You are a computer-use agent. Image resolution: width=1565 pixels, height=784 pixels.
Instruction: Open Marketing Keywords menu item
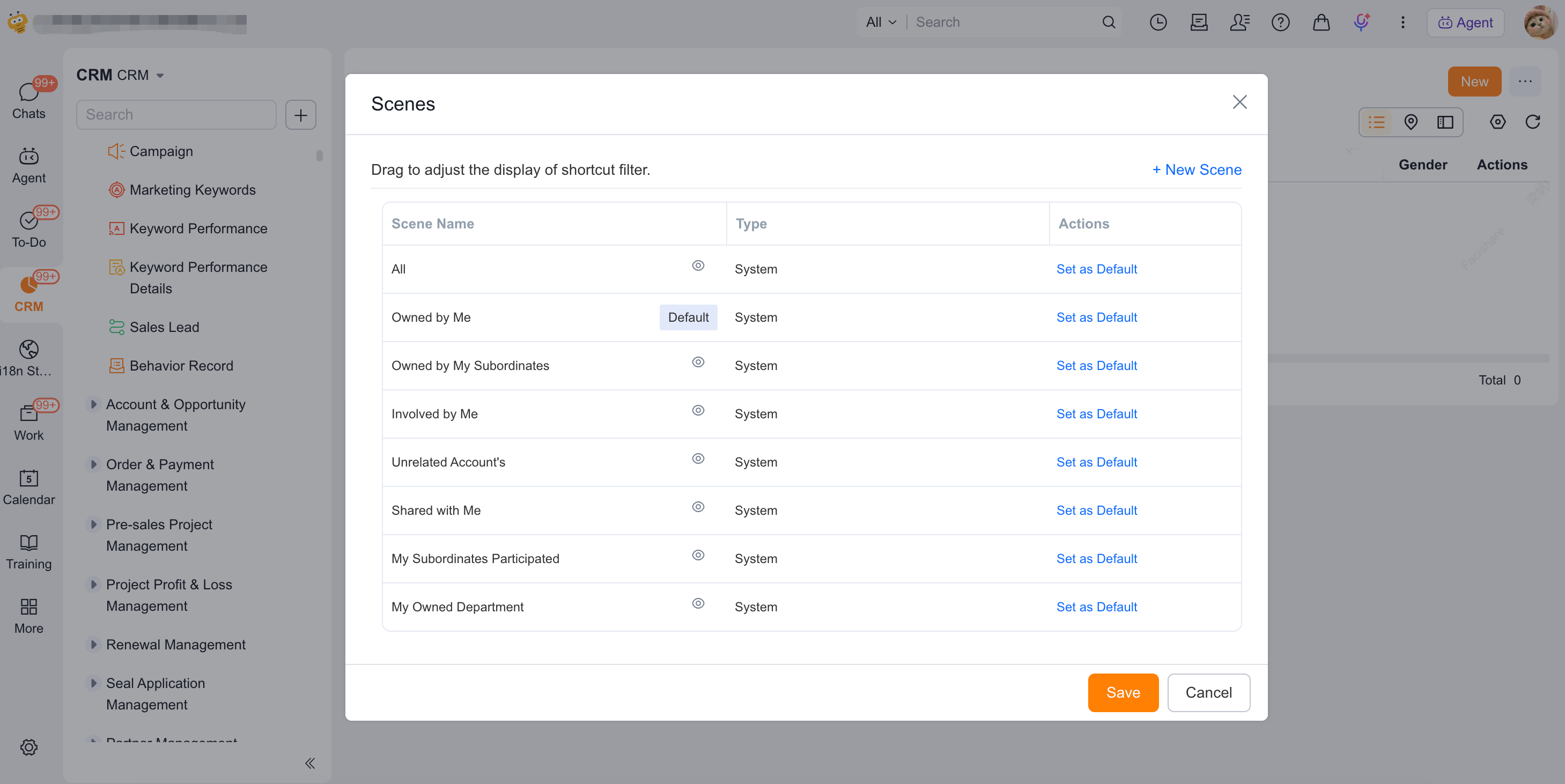[x=182, y=189]
